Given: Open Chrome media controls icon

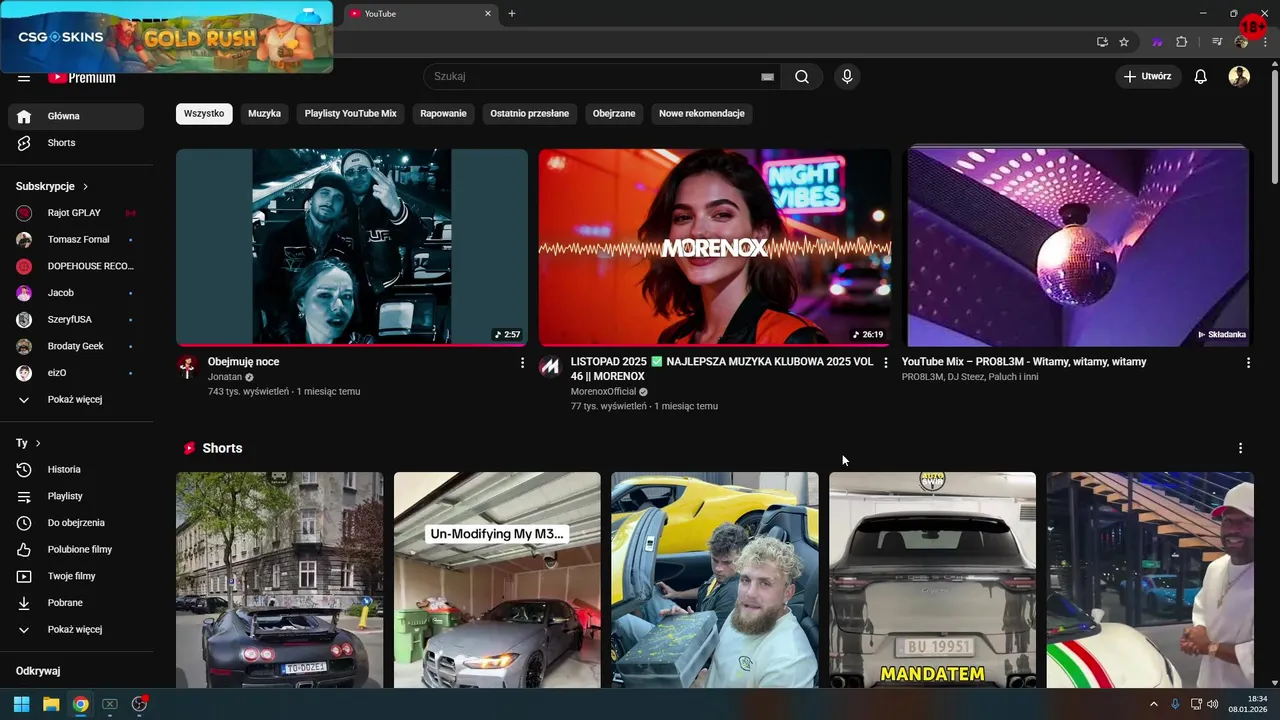Looking at the screenshot, I should coord(1217,42).
